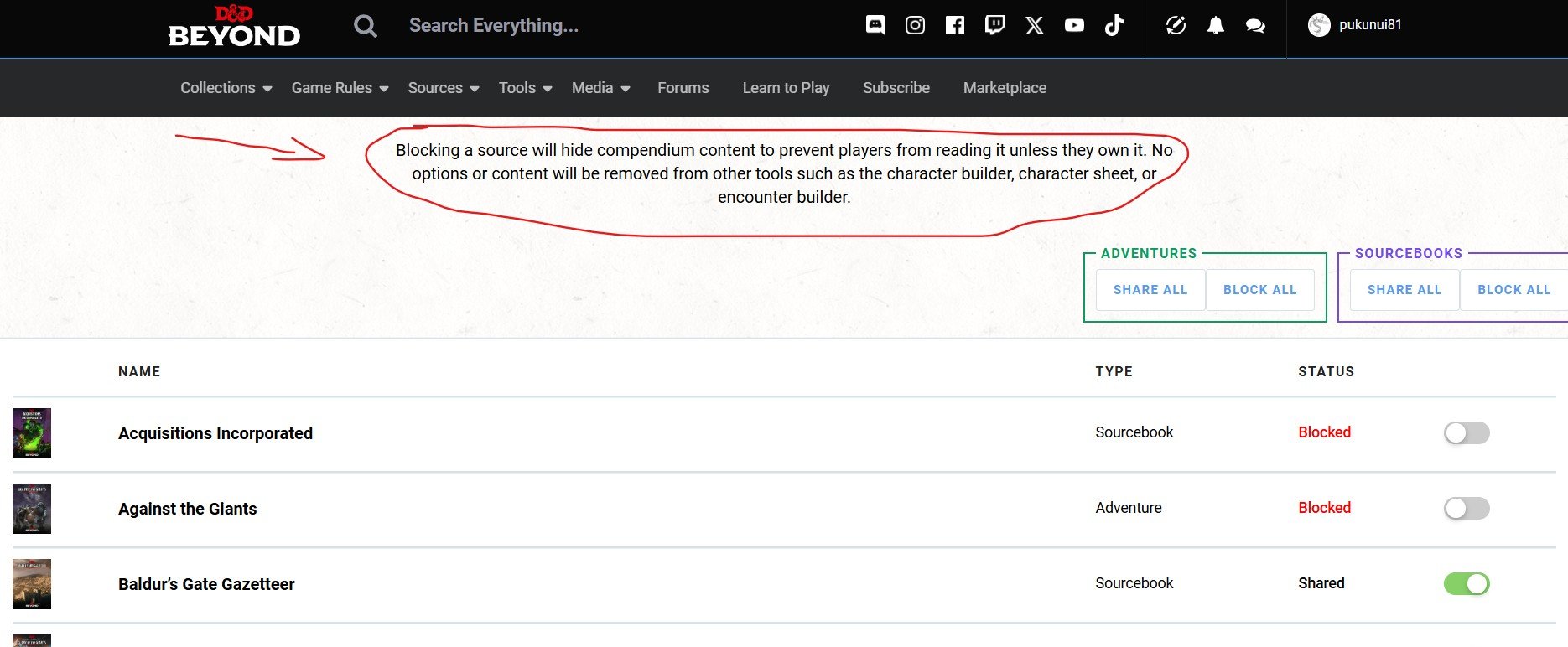Click the Blocked status for Acquisitions Incorporated
The height and width of the screenshot is (647, 1568).
click(x=1325, y=432)
